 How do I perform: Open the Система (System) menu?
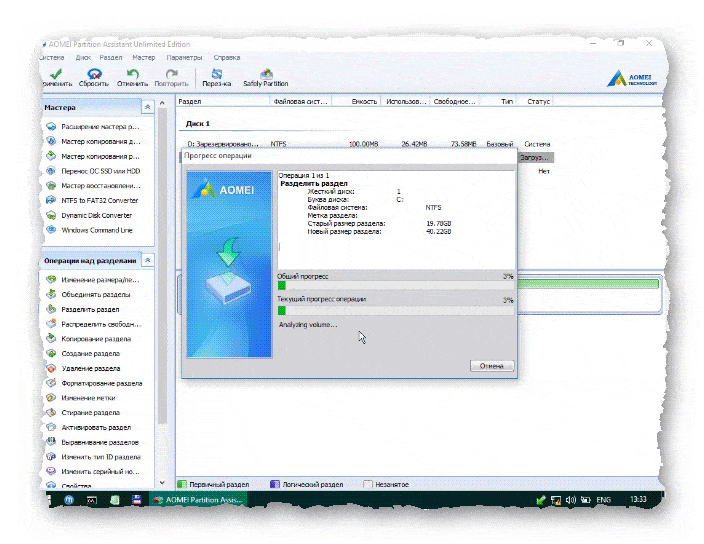pyautogui.click(x=52, y=57)
